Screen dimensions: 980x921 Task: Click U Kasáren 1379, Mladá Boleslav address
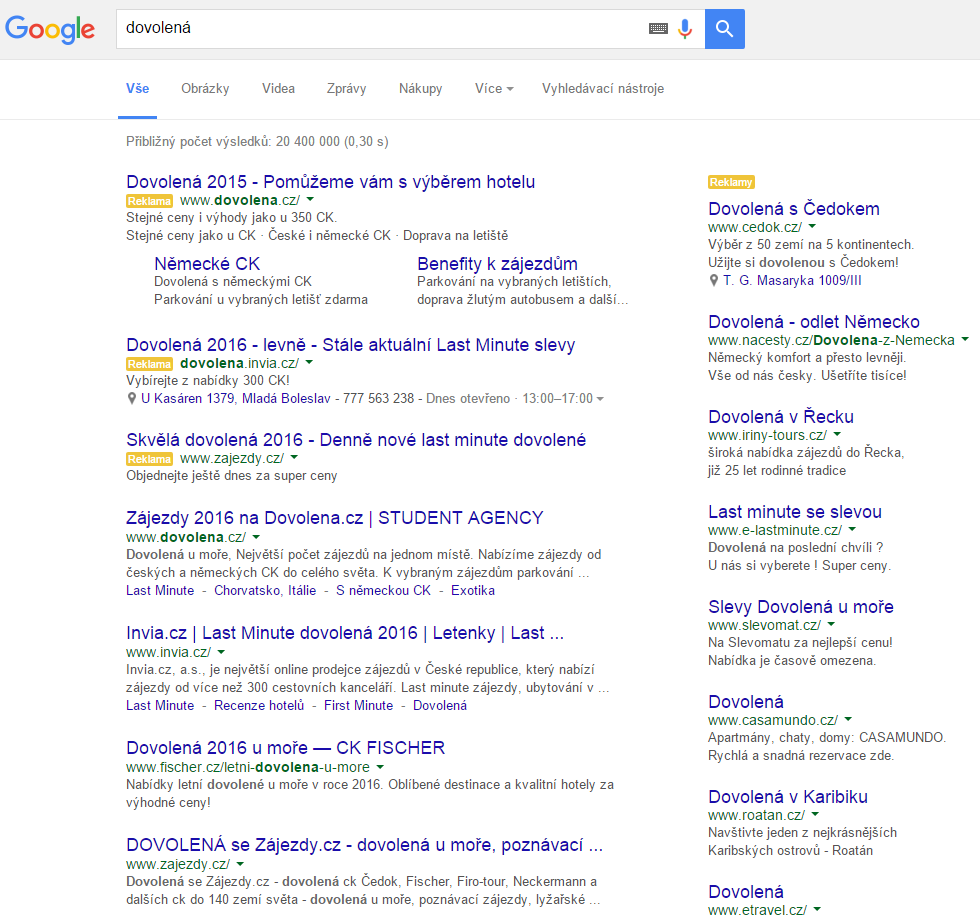pos(236,399)
